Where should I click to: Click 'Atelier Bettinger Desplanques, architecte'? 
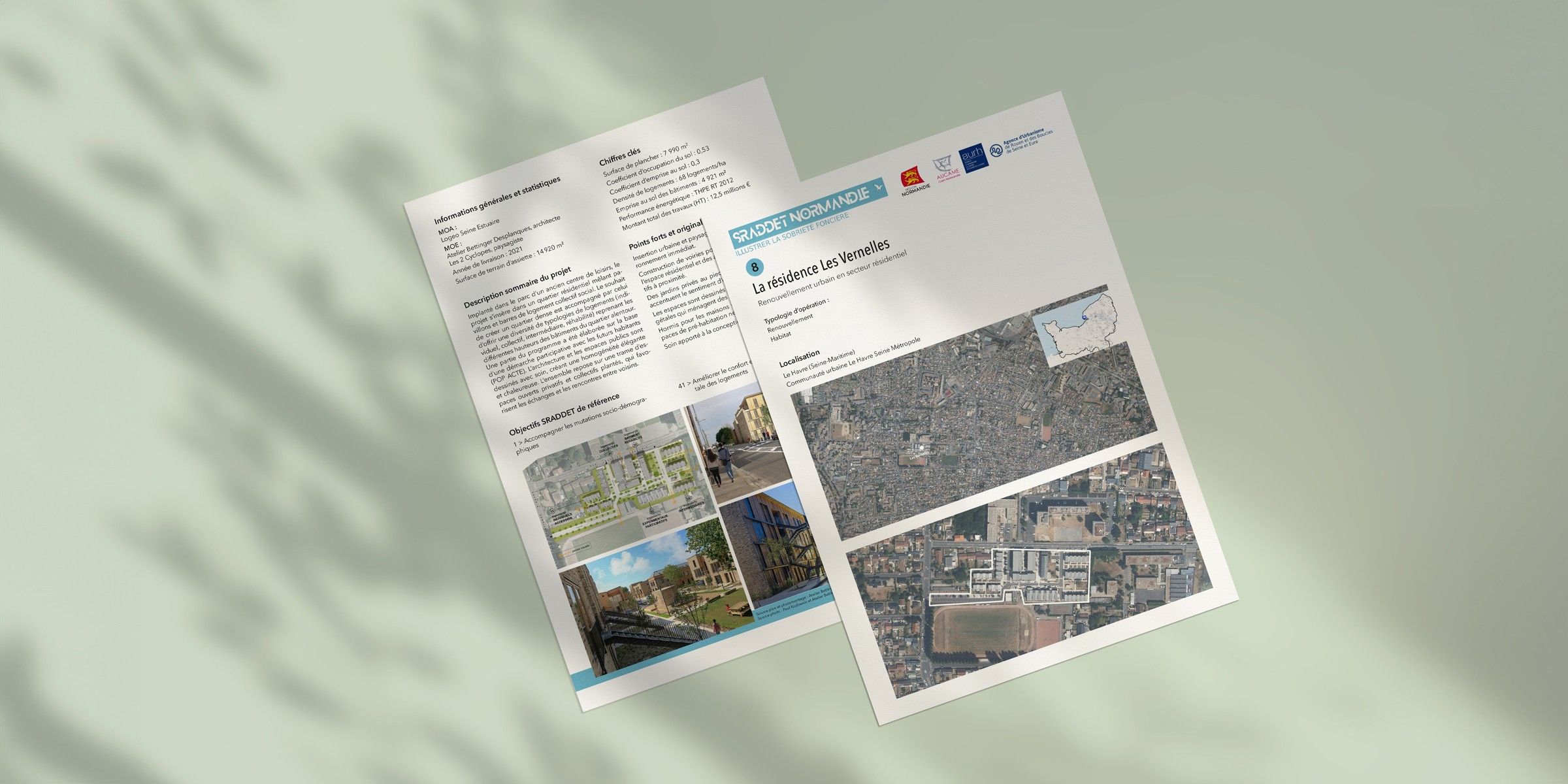click(503, 237)
